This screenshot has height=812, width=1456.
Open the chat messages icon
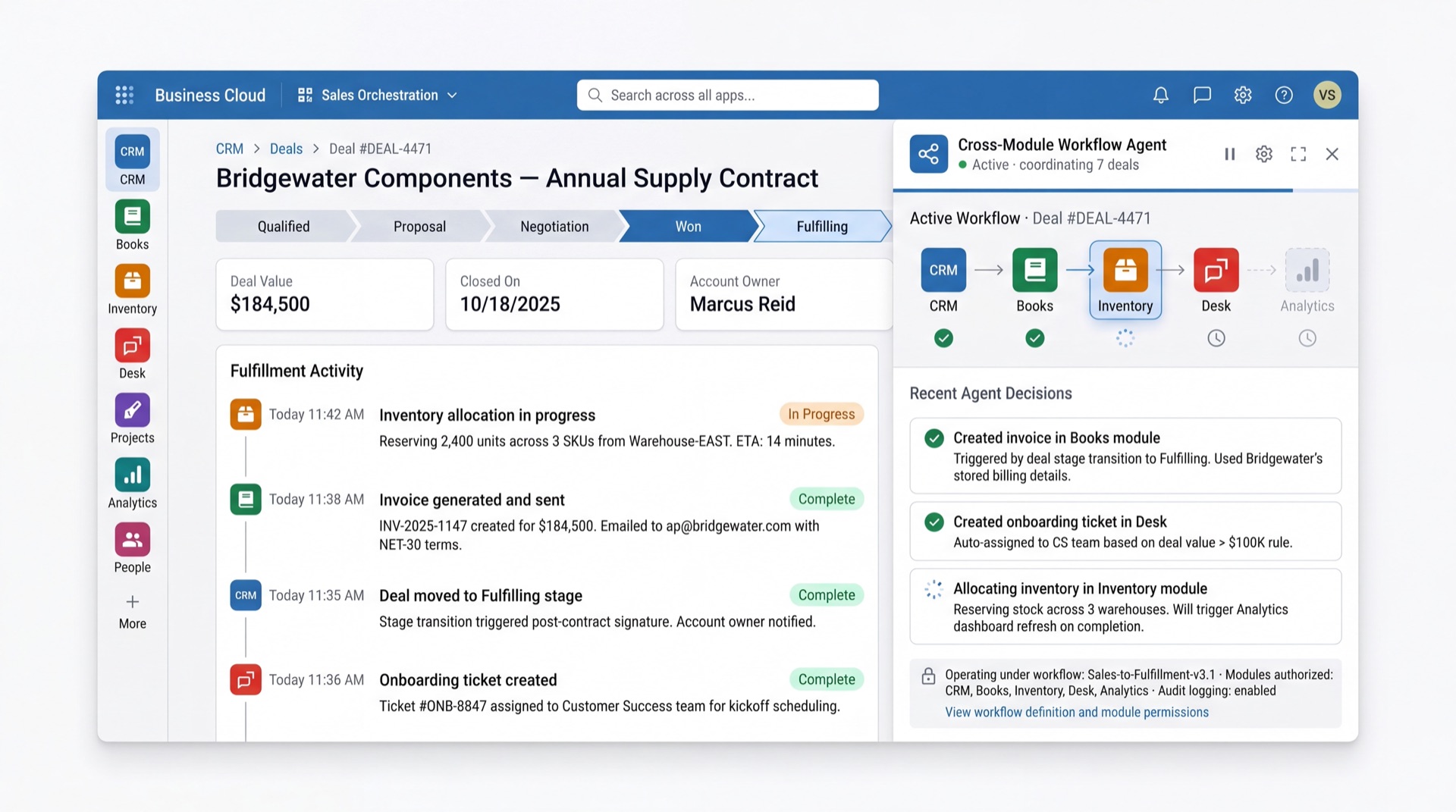(1201, 95)
